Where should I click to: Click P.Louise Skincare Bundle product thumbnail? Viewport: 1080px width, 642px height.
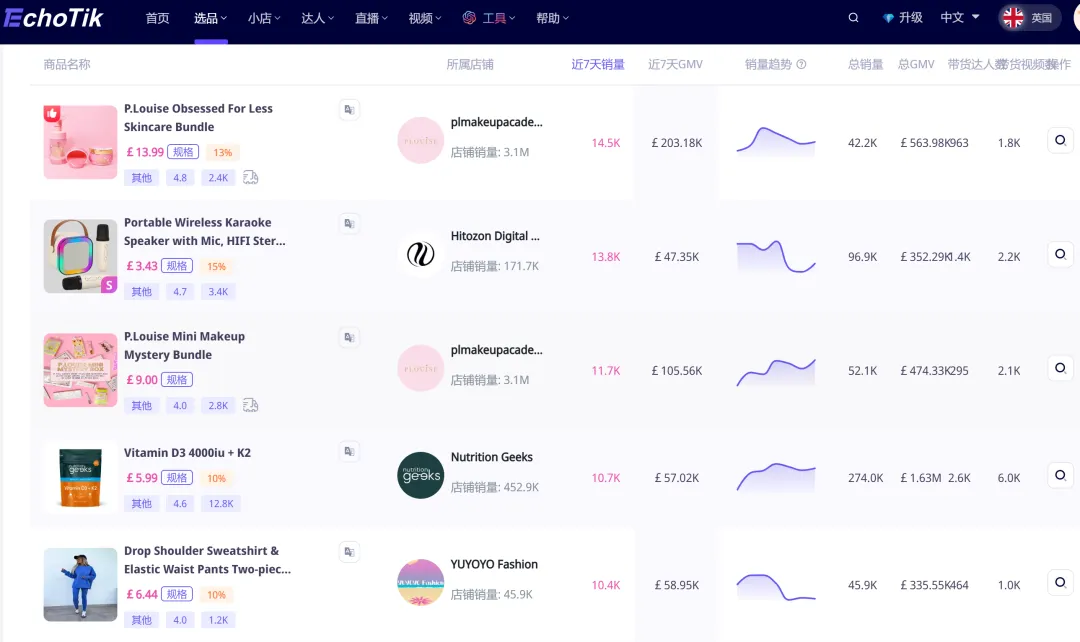[x=81, y=142]
